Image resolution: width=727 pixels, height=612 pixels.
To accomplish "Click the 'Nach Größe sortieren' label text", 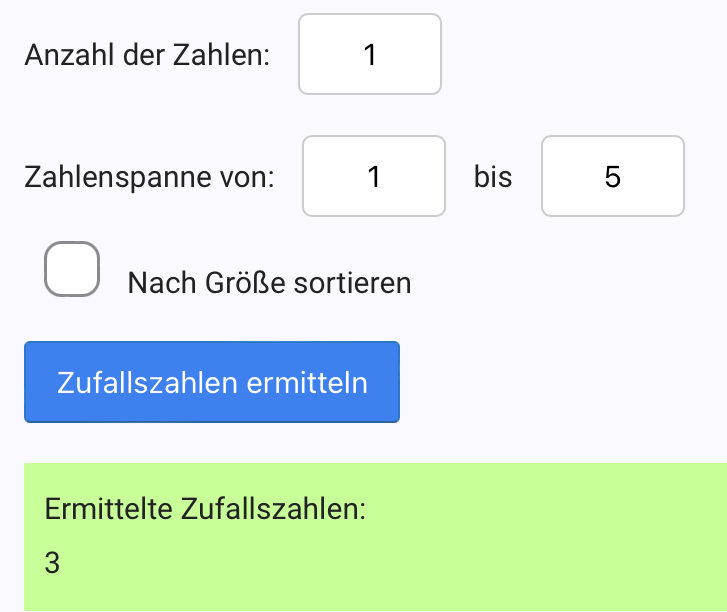I will point(269,283).
